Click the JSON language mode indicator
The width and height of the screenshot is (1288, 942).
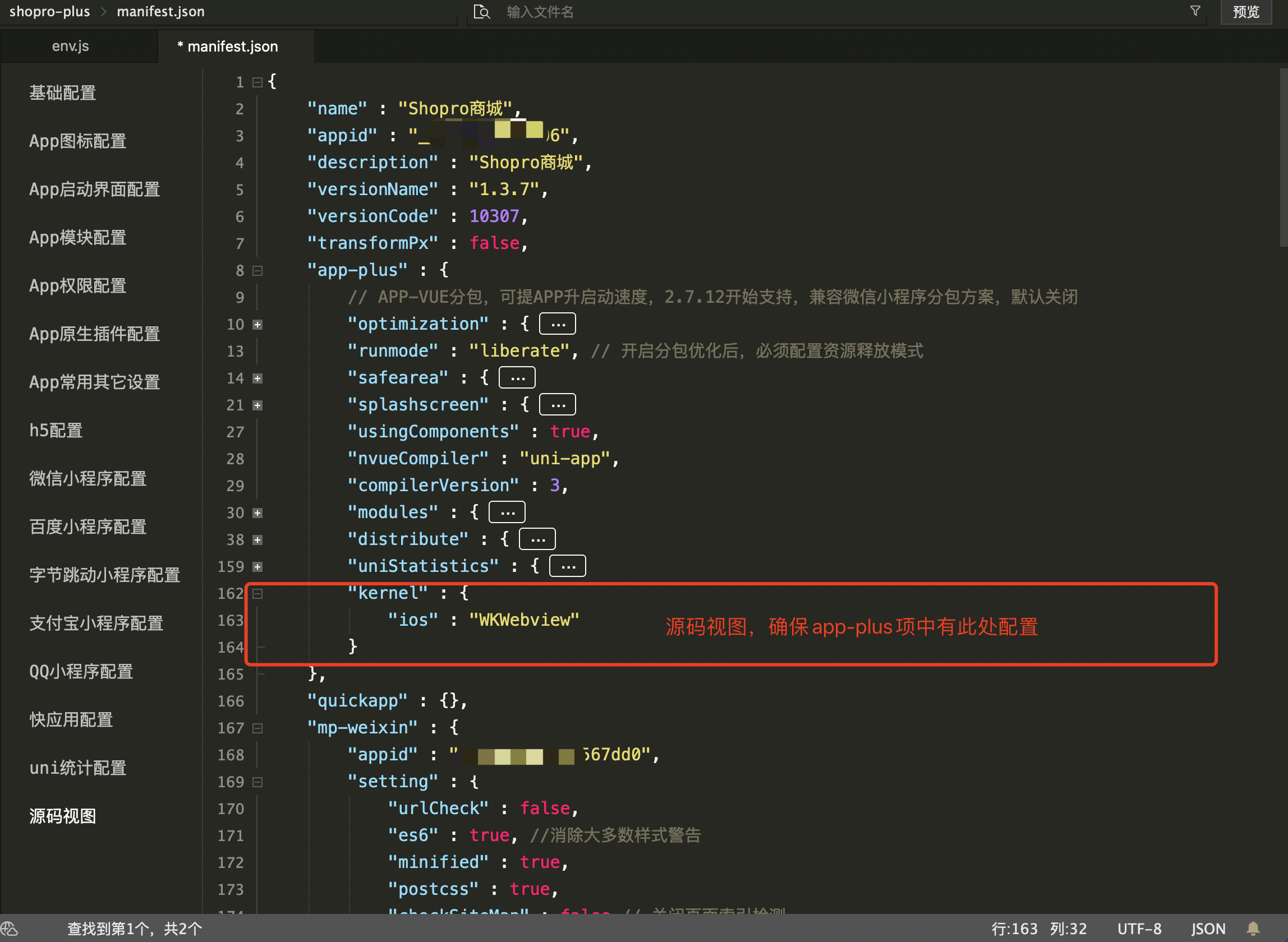1208,929
